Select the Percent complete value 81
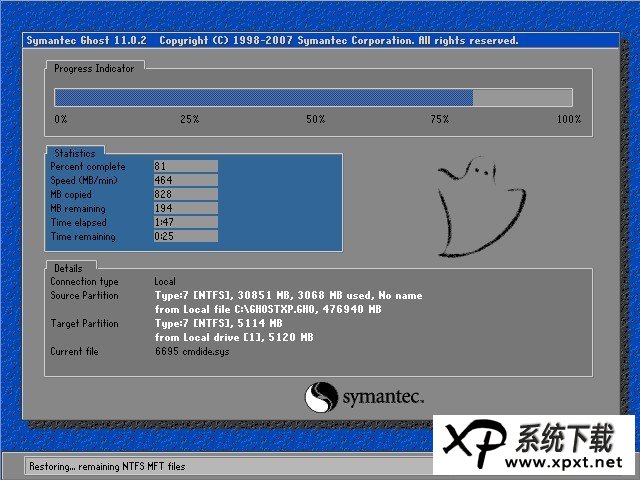 click(186, 166)
